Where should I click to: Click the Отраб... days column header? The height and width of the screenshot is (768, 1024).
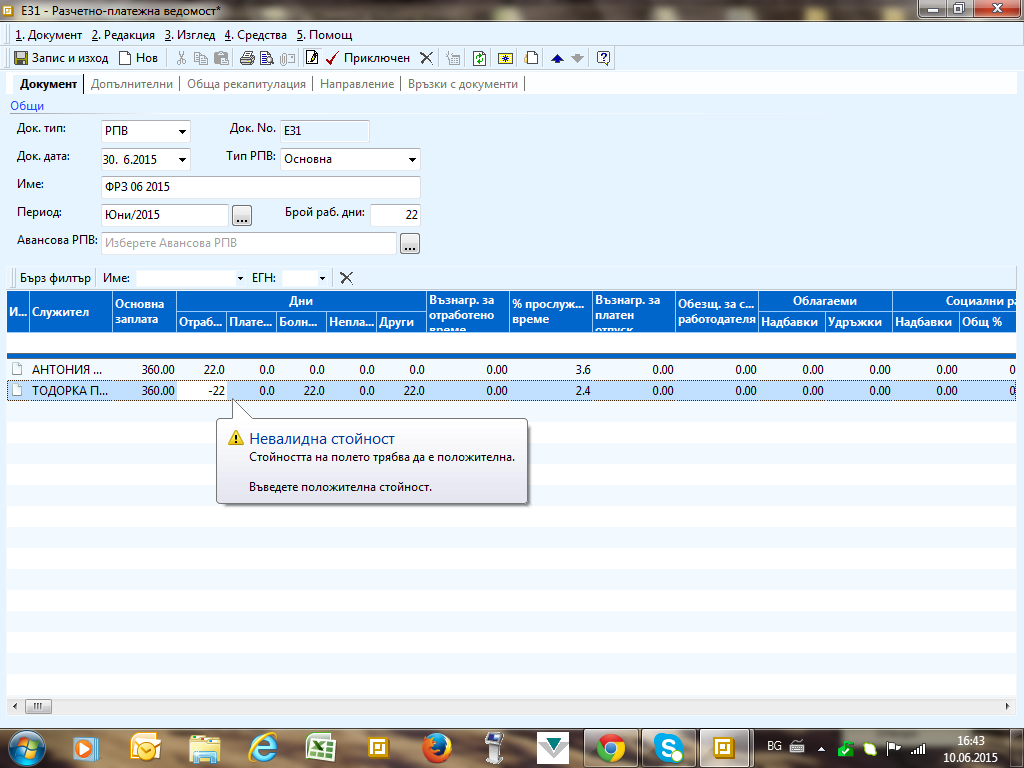[201, 321]
